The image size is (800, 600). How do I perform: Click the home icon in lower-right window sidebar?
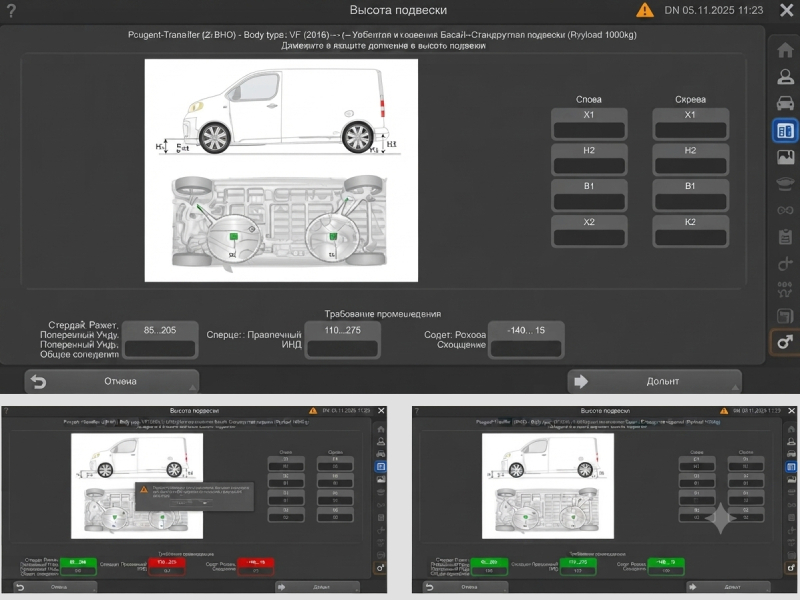pyautogui.click(x=791, y=429)
